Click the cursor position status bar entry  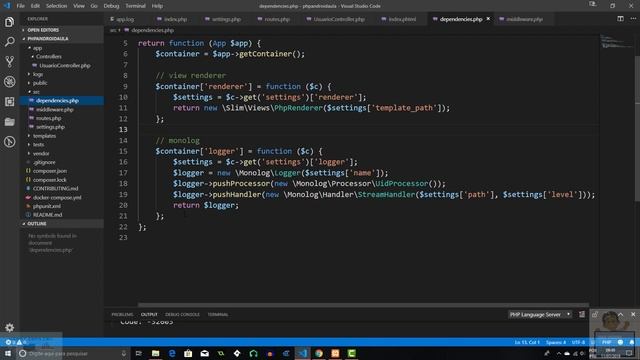click(527, 342)
